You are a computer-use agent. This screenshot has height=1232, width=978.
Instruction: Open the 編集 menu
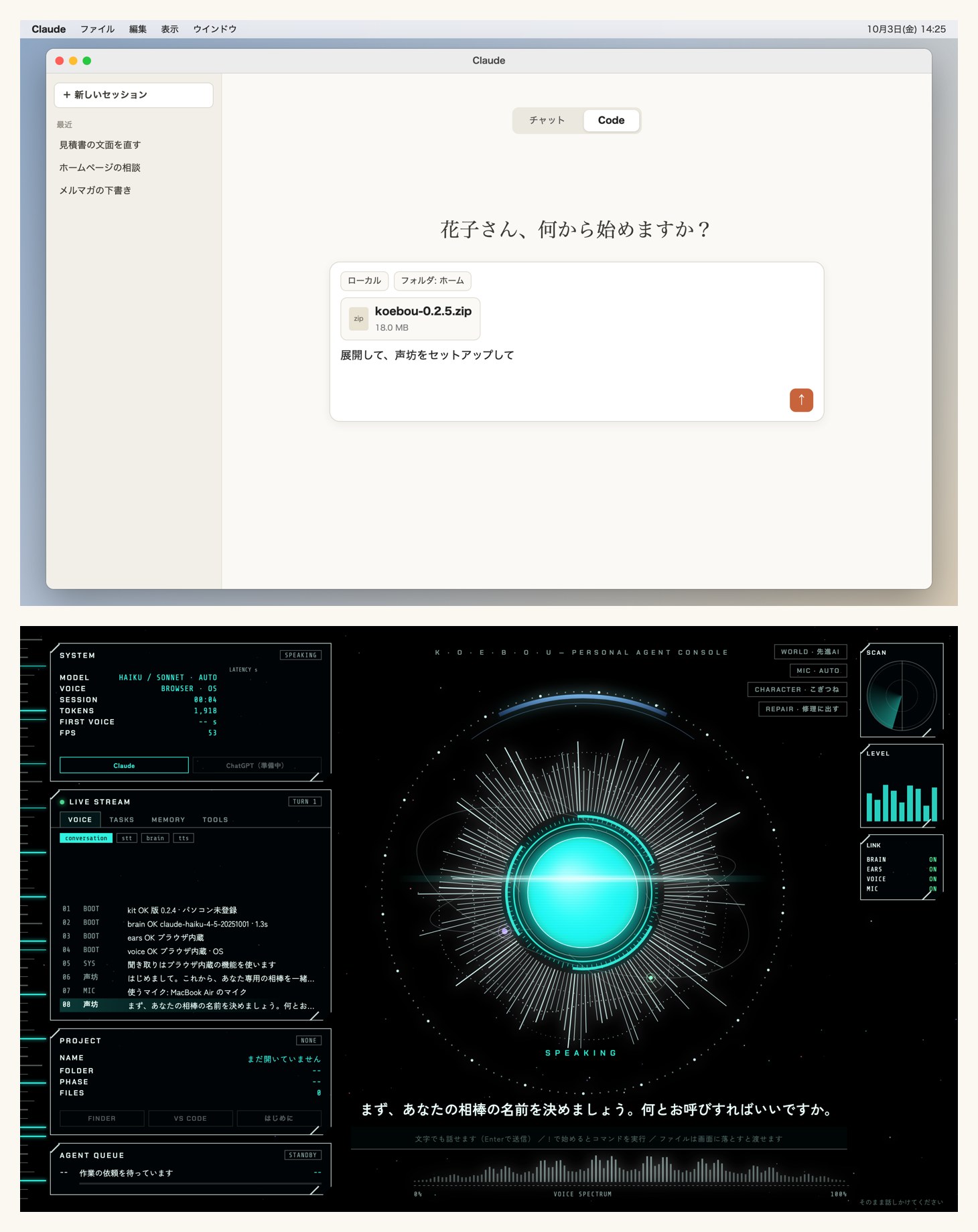(137, 29)
